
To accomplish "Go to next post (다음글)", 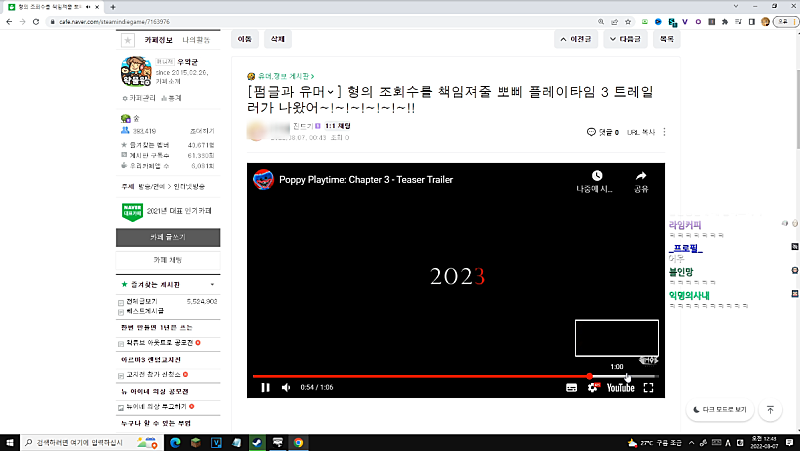I will coord(624,40).
